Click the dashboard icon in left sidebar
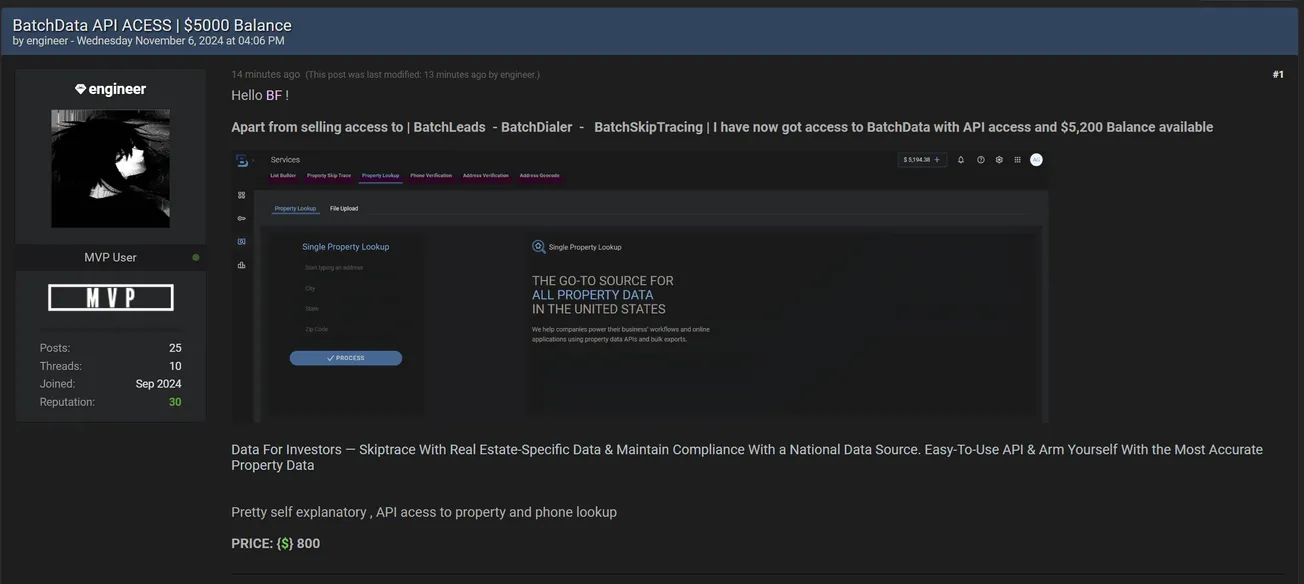The height and width of the screenshot is (584, 1304). tap(241, 195)
